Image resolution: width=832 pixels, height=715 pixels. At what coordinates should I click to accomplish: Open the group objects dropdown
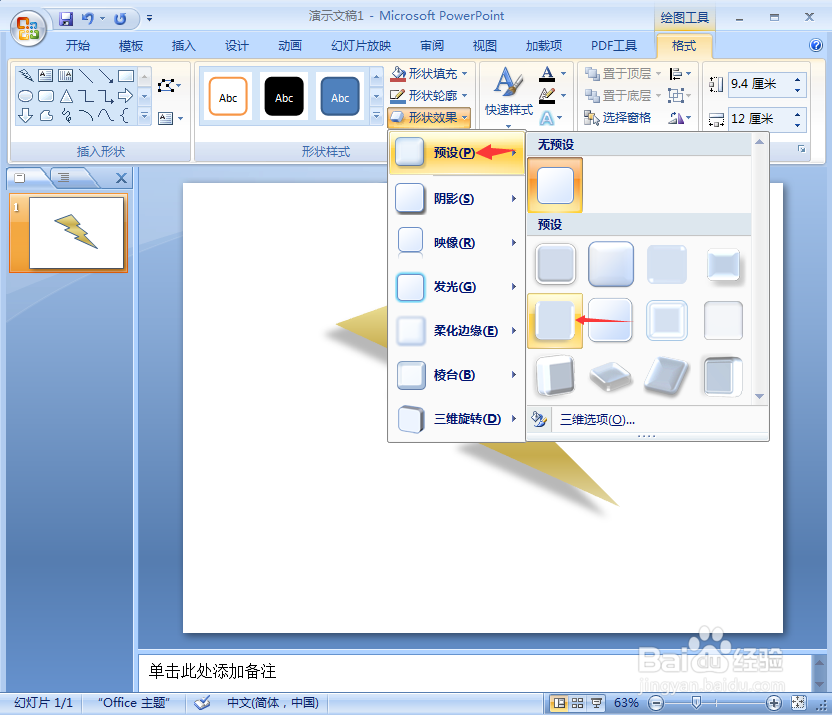(680, 95)
